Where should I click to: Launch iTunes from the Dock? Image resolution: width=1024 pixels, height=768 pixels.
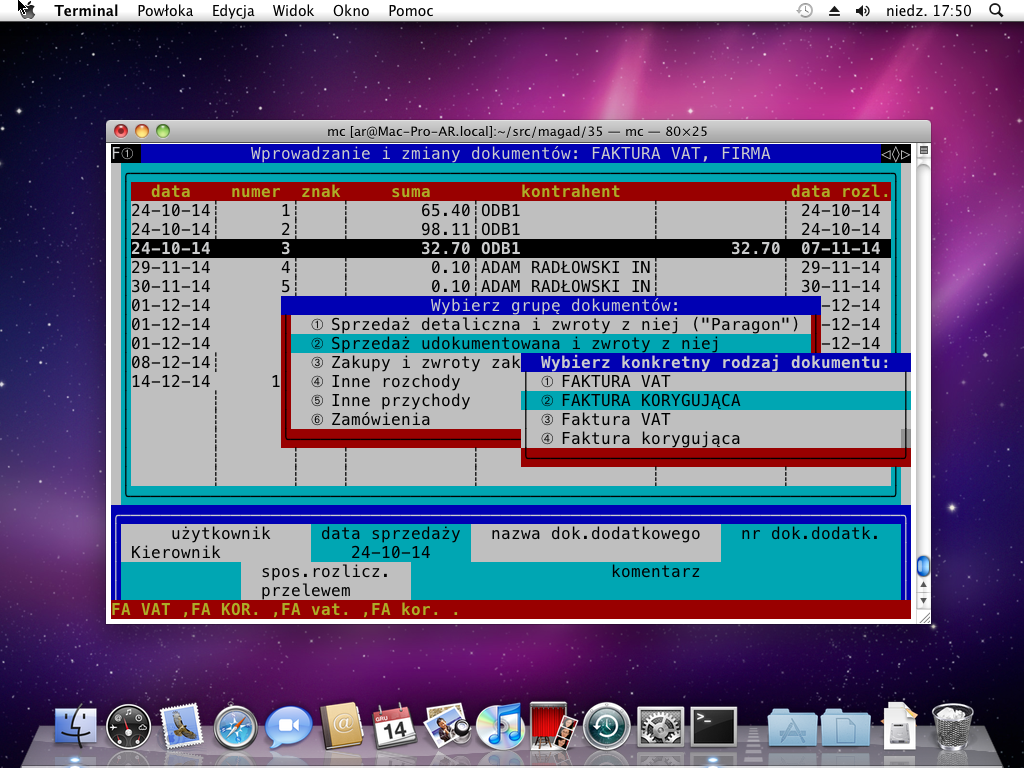pos(502,725)
